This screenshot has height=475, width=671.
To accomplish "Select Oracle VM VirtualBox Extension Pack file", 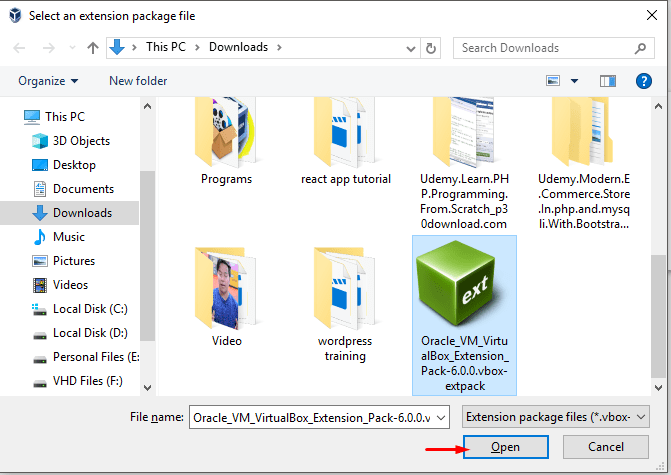I will click(x=464, y=315).
